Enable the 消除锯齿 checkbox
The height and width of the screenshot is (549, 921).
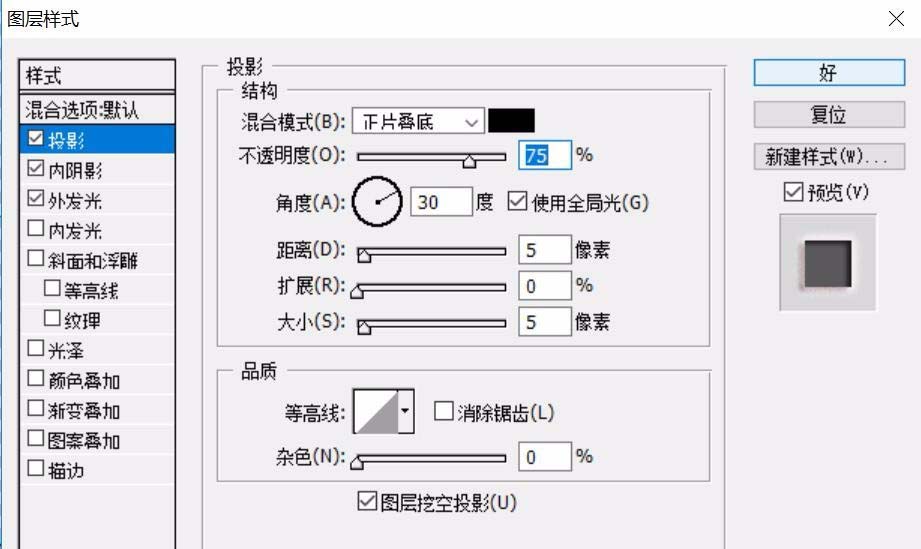443,412
